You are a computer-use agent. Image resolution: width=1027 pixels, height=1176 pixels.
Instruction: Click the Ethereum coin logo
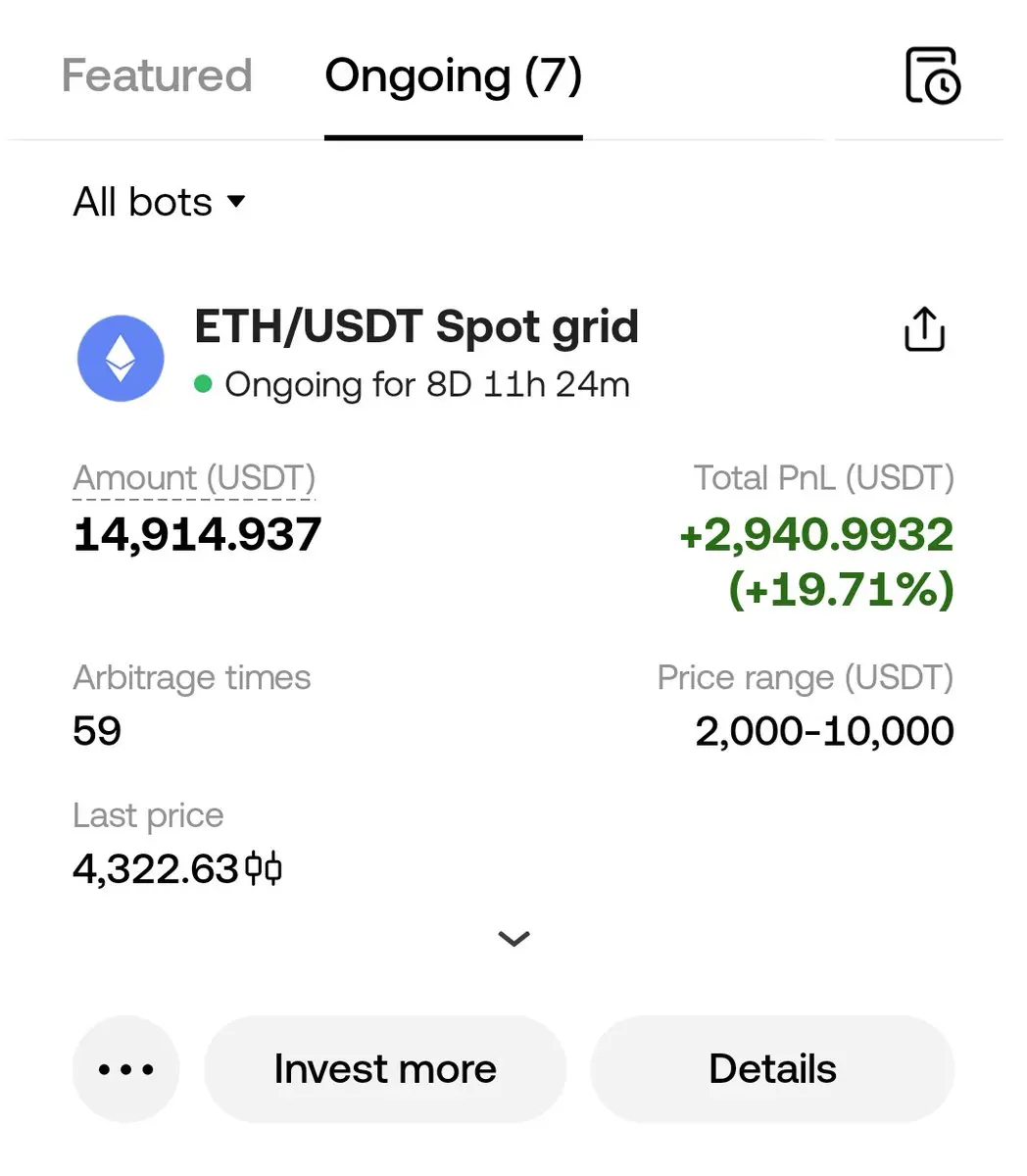121,358
